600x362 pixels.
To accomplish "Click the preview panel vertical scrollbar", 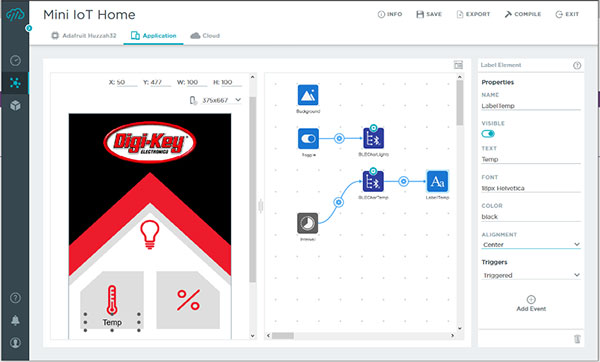I will [253, 189].
